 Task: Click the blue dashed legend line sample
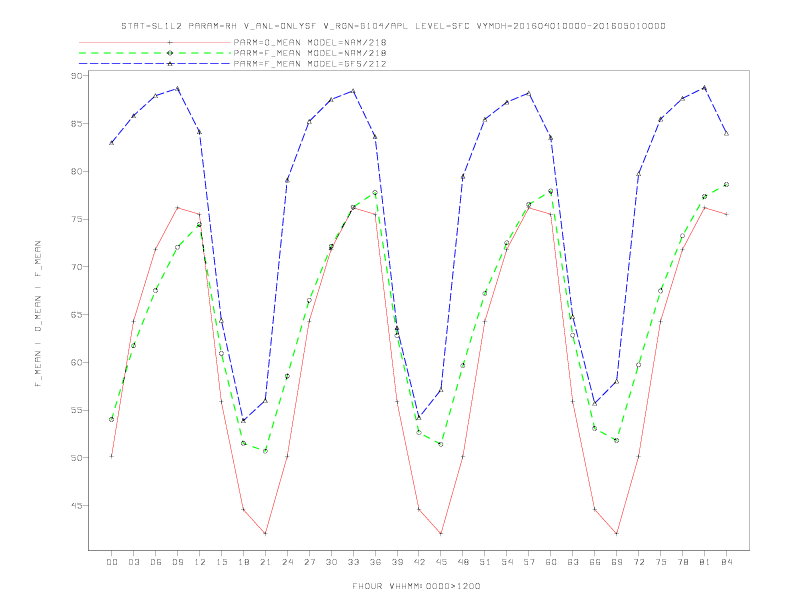pyautogui.click(x=155, y=64)
